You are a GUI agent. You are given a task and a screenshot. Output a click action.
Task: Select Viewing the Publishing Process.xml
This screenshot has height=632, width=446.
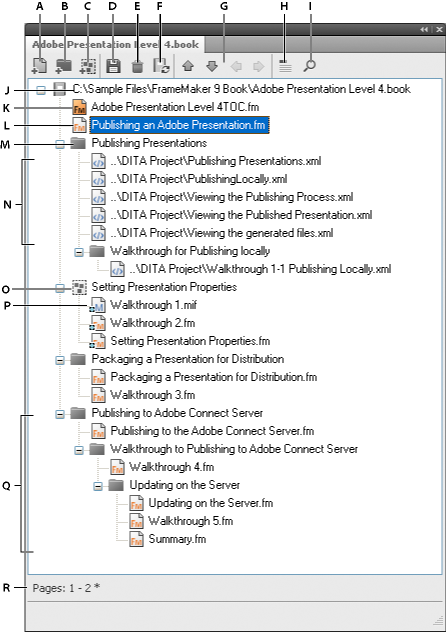pyautogui.click(x=232, y=197)
